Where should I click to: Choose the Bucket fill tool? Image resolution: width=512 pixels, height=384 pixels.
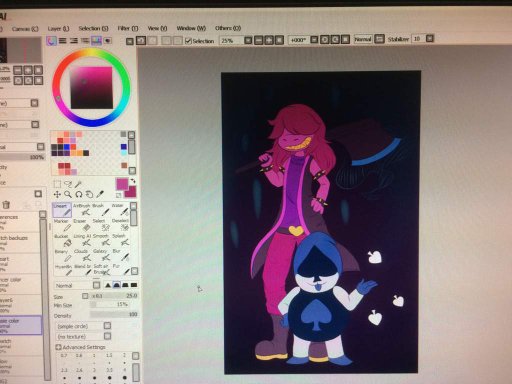(x=62, y=240)
